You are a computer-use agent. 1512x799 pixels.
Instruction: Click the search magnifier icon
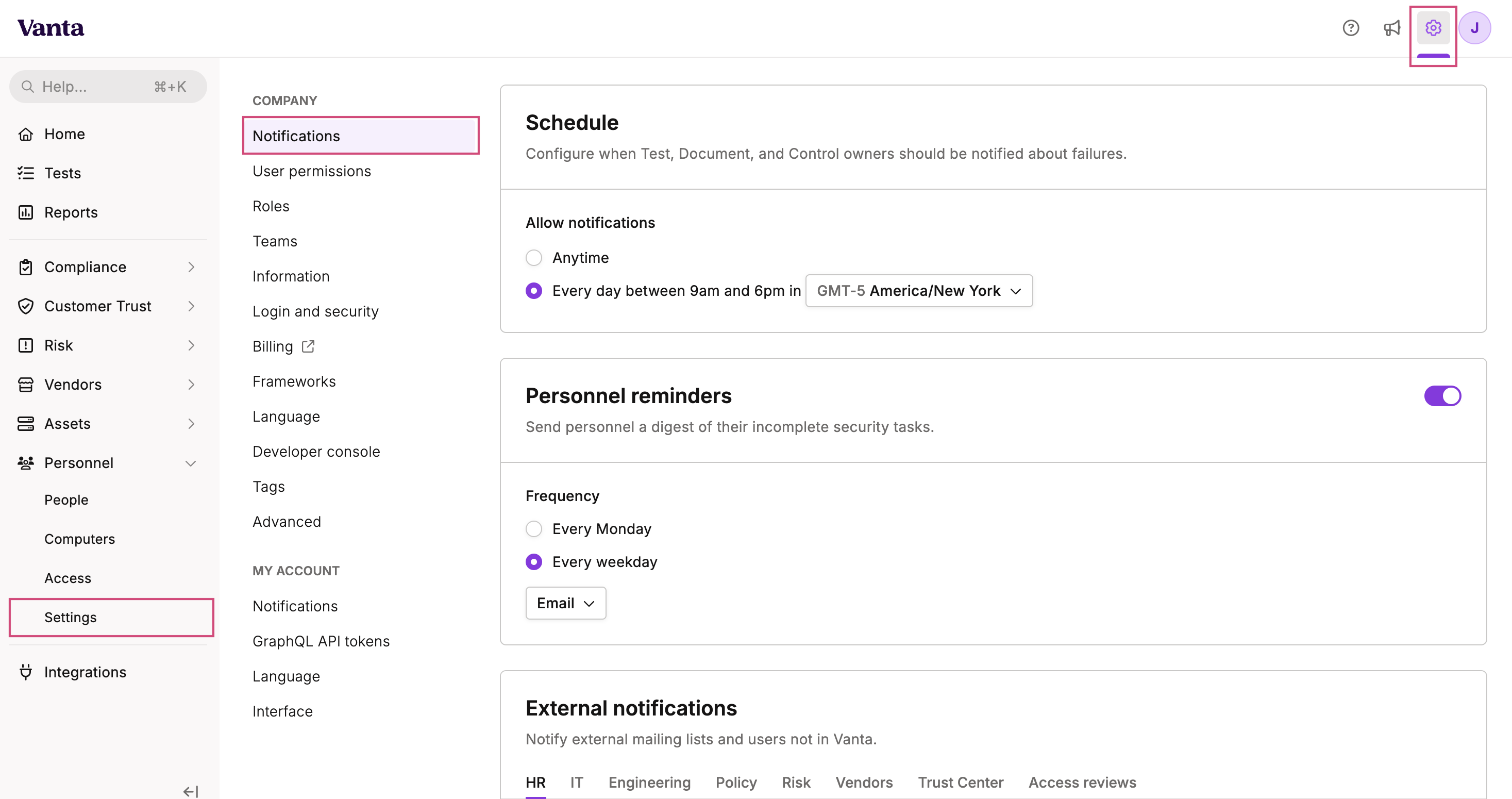[x=28, y=87]
